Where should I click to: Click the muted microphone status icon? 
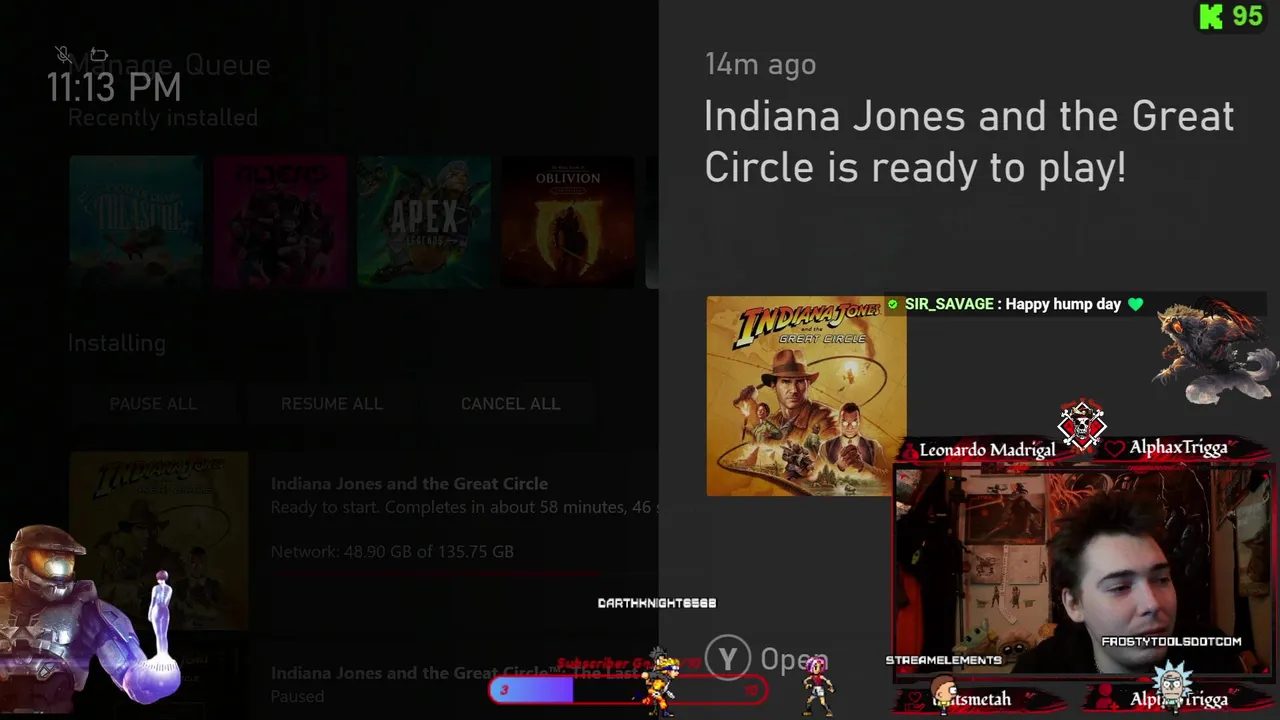[x=63, y=54]
